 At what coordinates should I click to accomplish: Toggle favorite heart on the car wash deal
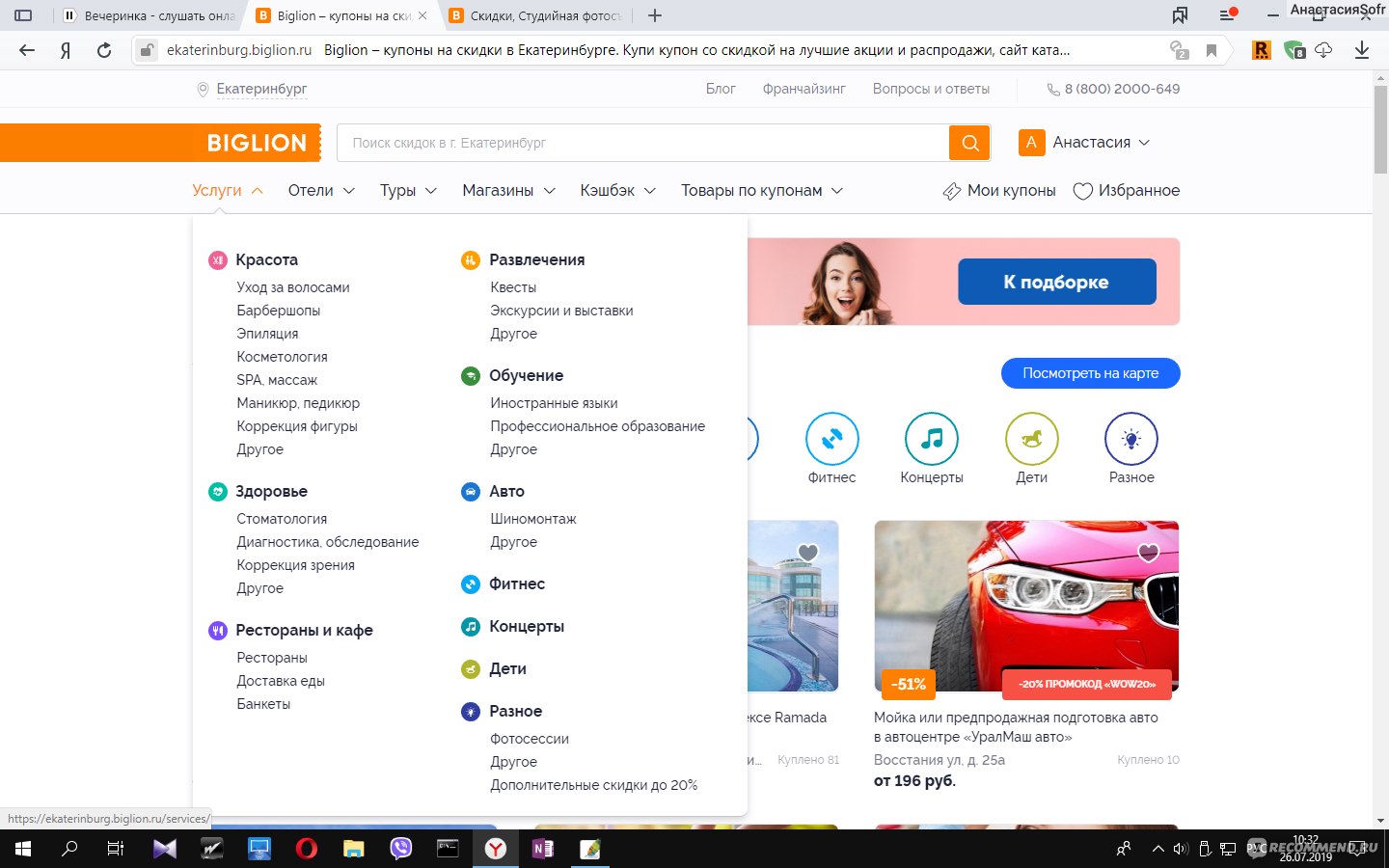[1148, 553]
